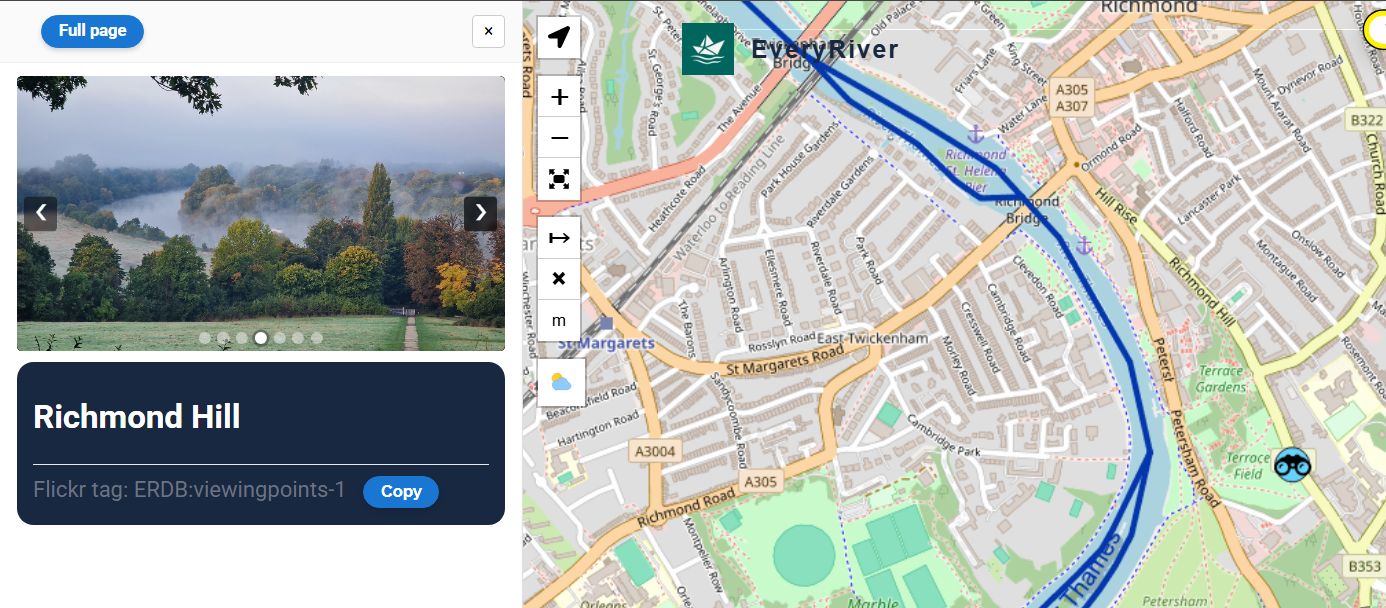
Task: Zoom out on the map
Action: click(x=559, y=138)
